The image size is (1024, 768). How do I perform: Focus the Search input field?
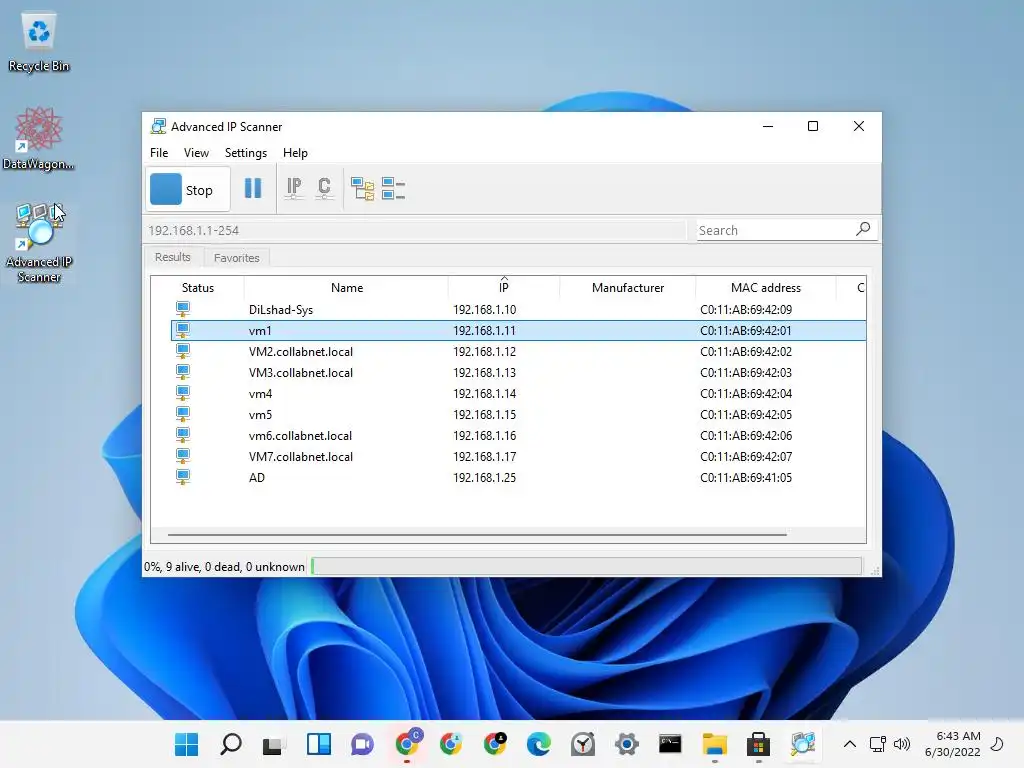(x=775, y=231)
